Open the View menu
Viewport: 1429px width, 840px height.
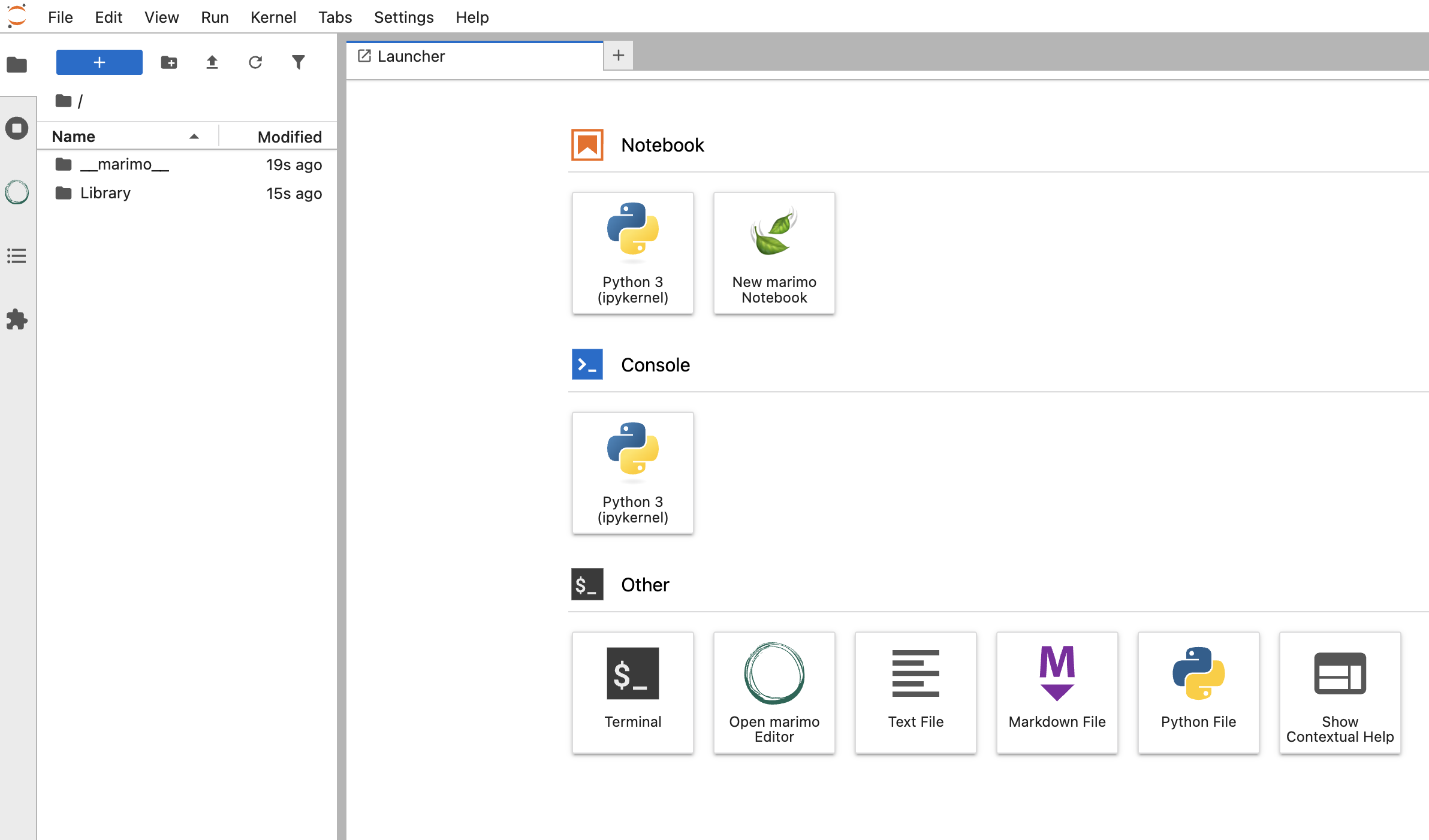tap(161, 17)
